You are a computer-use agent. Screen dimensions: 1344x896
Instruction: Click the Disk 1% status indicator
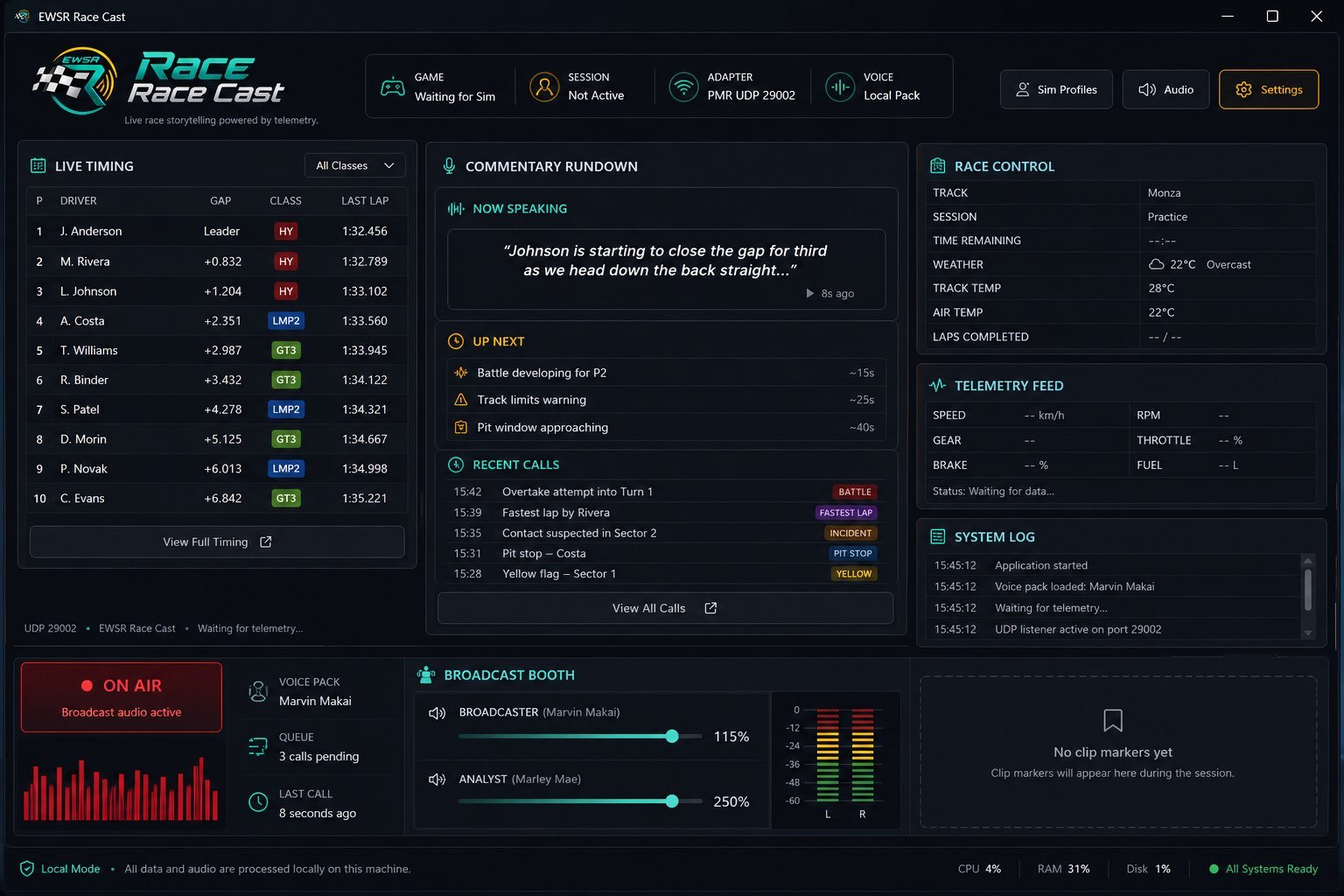1148,869
